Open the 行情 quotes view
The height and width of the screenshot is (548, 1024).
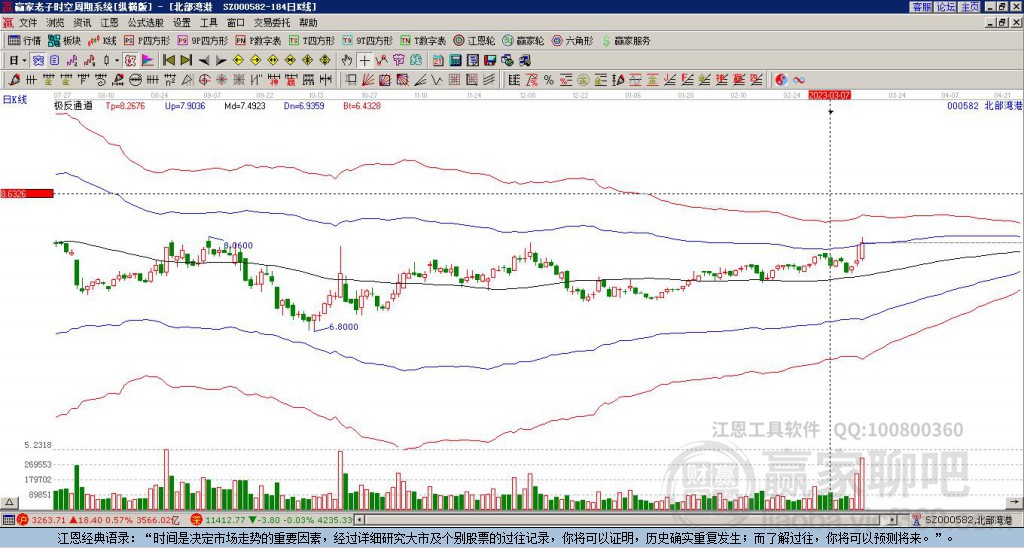point(24,41)
